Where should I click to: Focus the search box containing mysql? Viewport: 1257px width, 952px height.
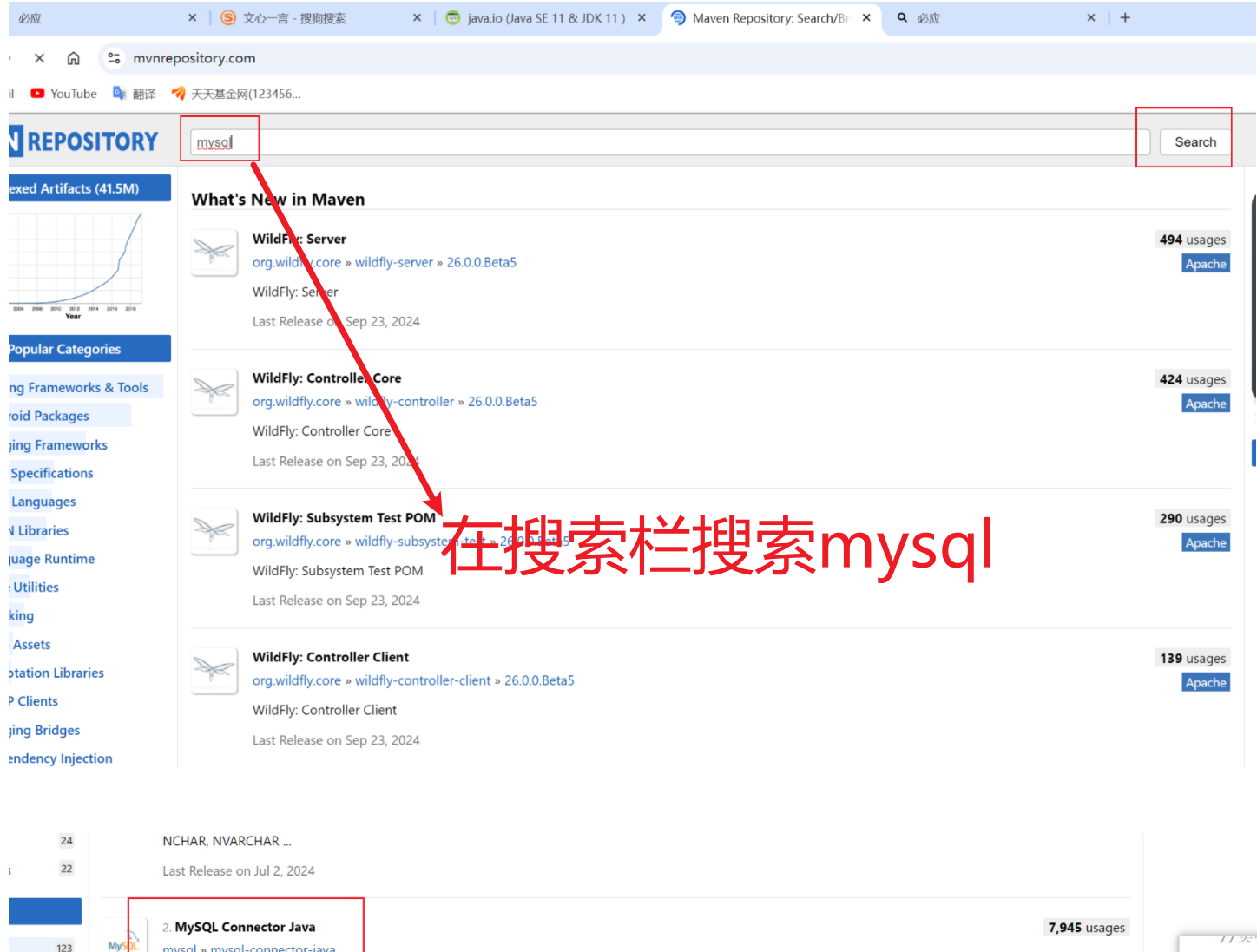point(670,142)
